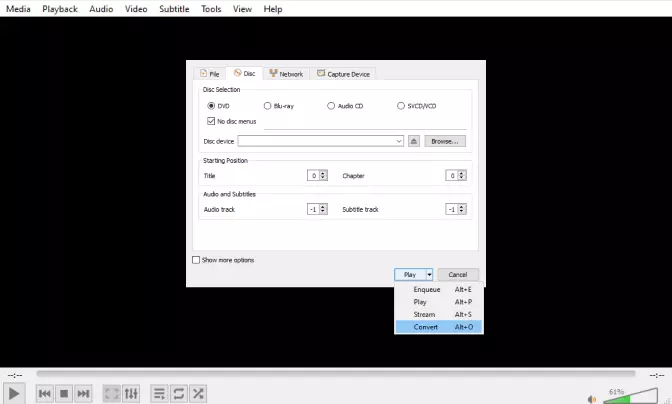Mute audio with speaker icon
This screenshot has height=404, width=672.
pos(592,399)
